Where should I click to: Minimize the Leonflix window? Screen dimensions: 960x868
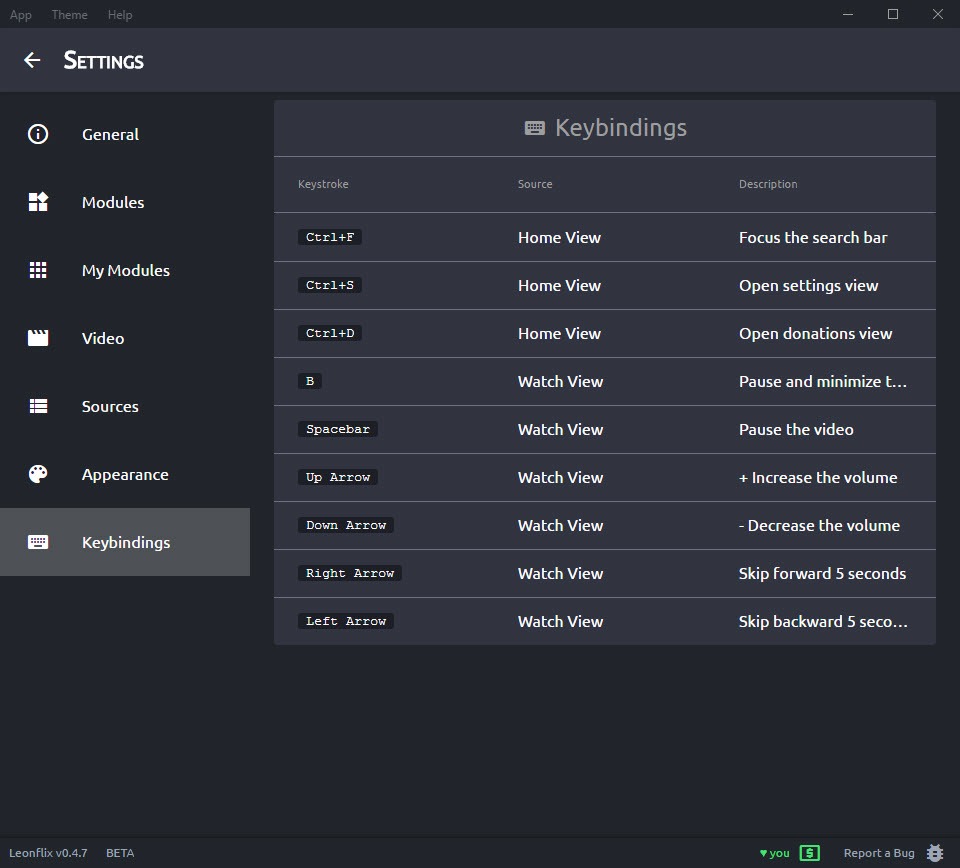pyautogui.click(x=848, y=14)
